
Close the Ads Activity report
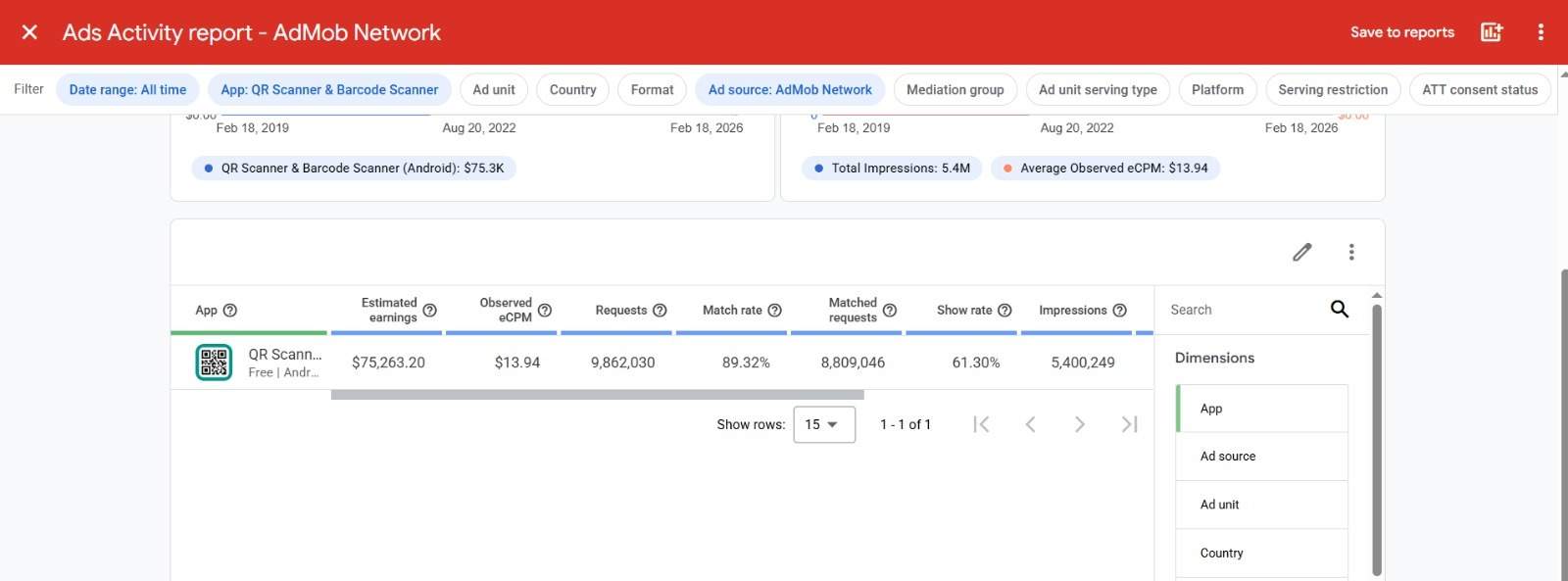(29, 32)
